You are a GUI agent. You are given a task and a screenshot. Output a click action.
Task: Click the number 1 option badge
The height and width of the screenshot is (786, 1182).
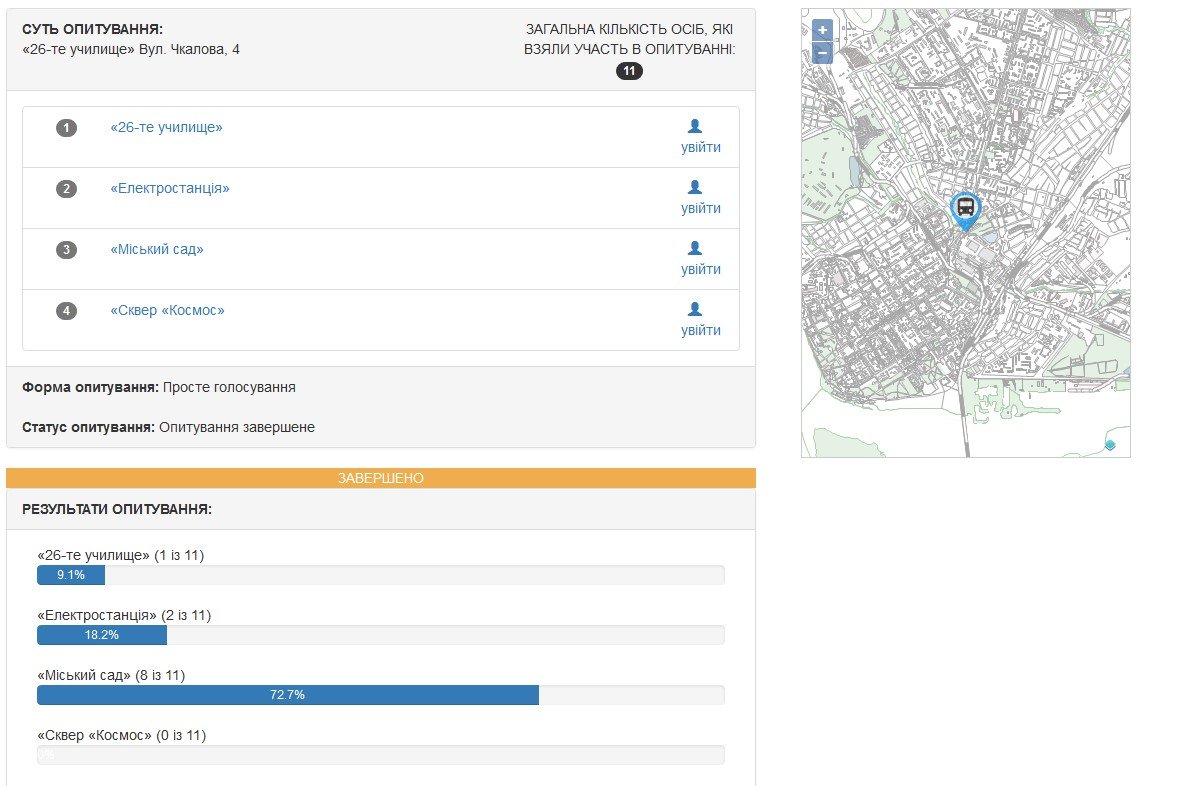click(67, 128)
